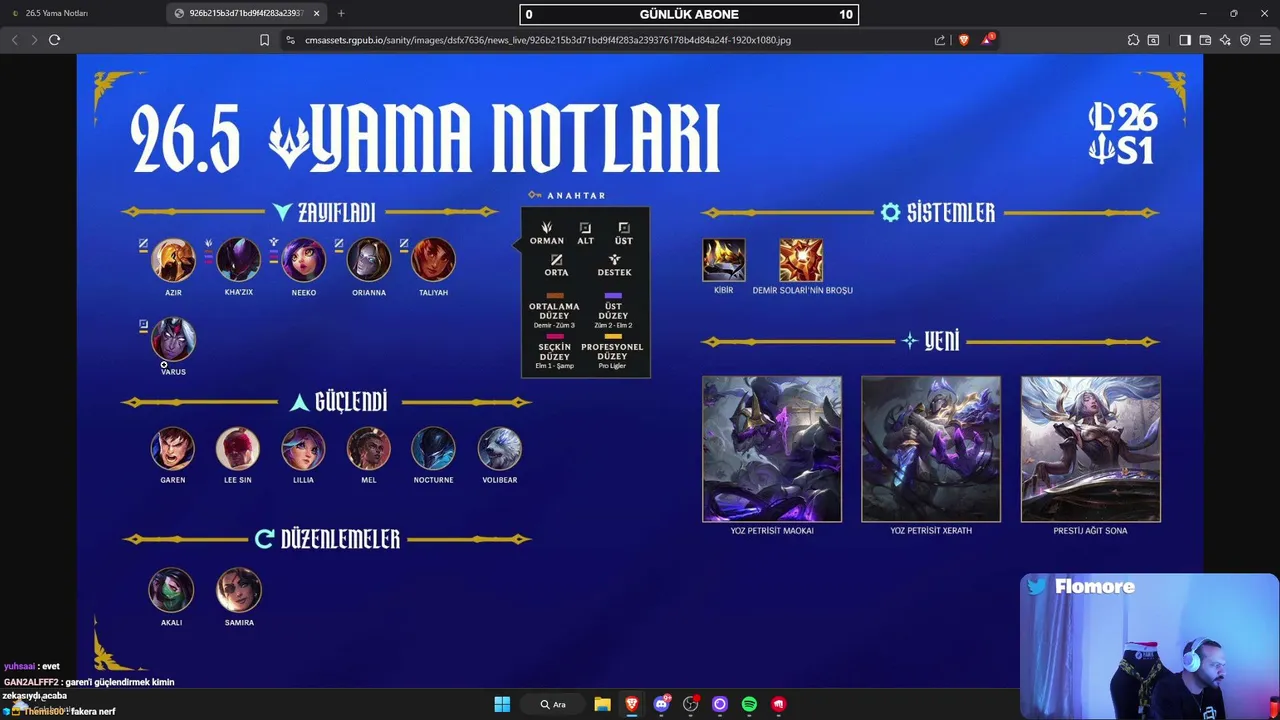Click the Yeni section heading
This screenshot has height=720, width=1280.
click(x=931, y=341)
